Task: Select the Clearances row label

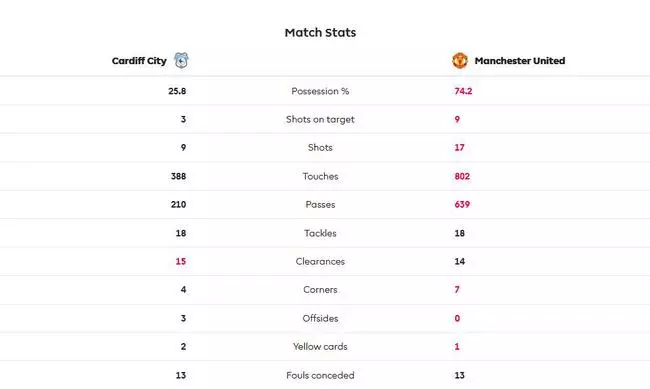Action: click(320, 261)
